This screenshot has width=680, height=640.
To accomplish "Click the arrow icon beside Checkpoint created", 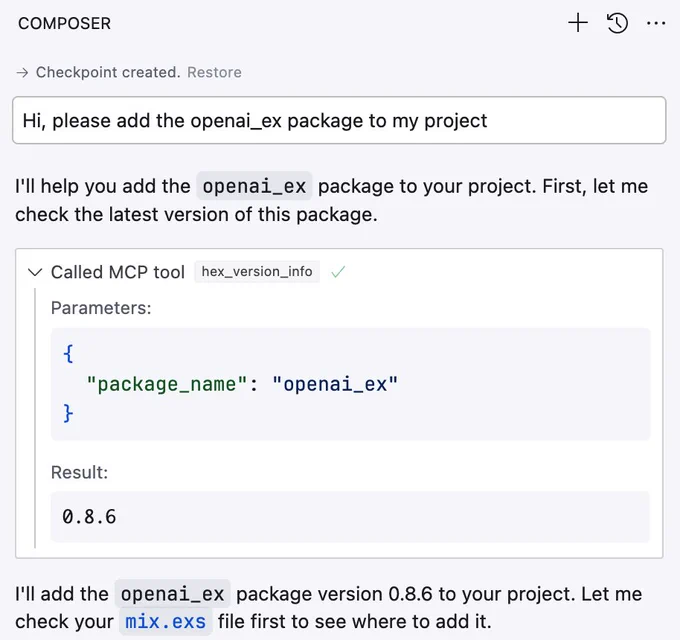I will pos(22,72).
